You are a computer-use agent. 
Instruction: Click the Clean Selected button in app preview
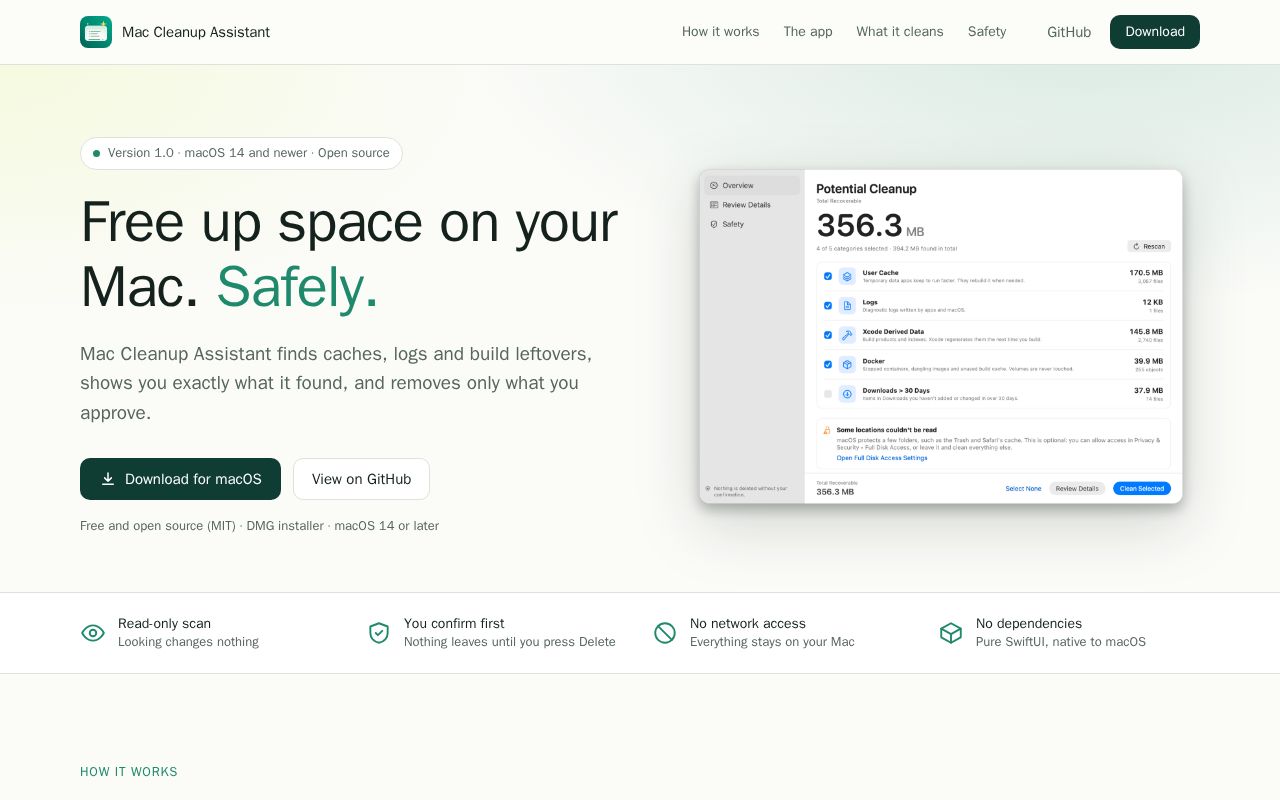click(1142, 488)
